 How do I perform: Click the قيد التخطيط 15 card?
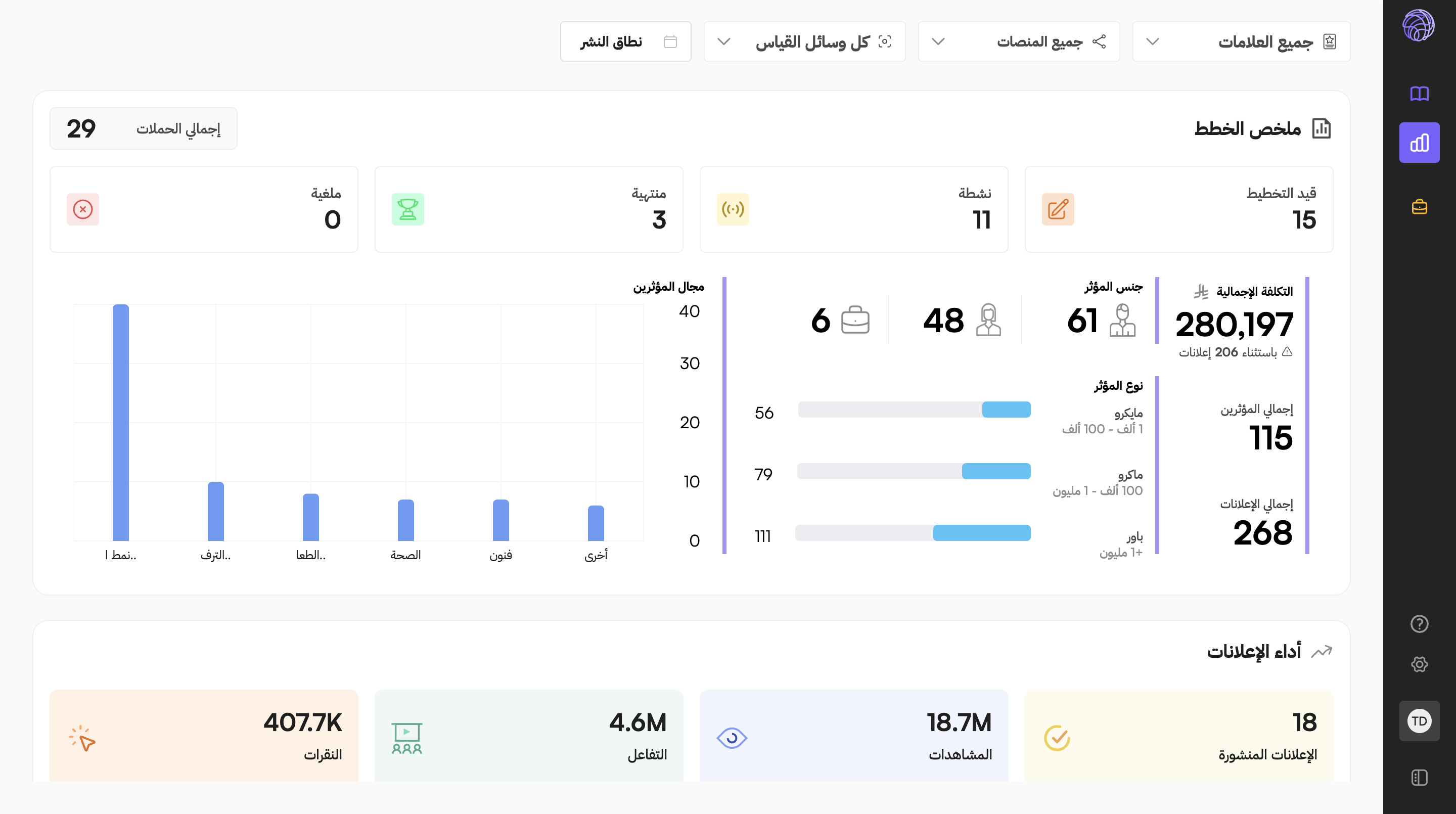(1179, 209)
